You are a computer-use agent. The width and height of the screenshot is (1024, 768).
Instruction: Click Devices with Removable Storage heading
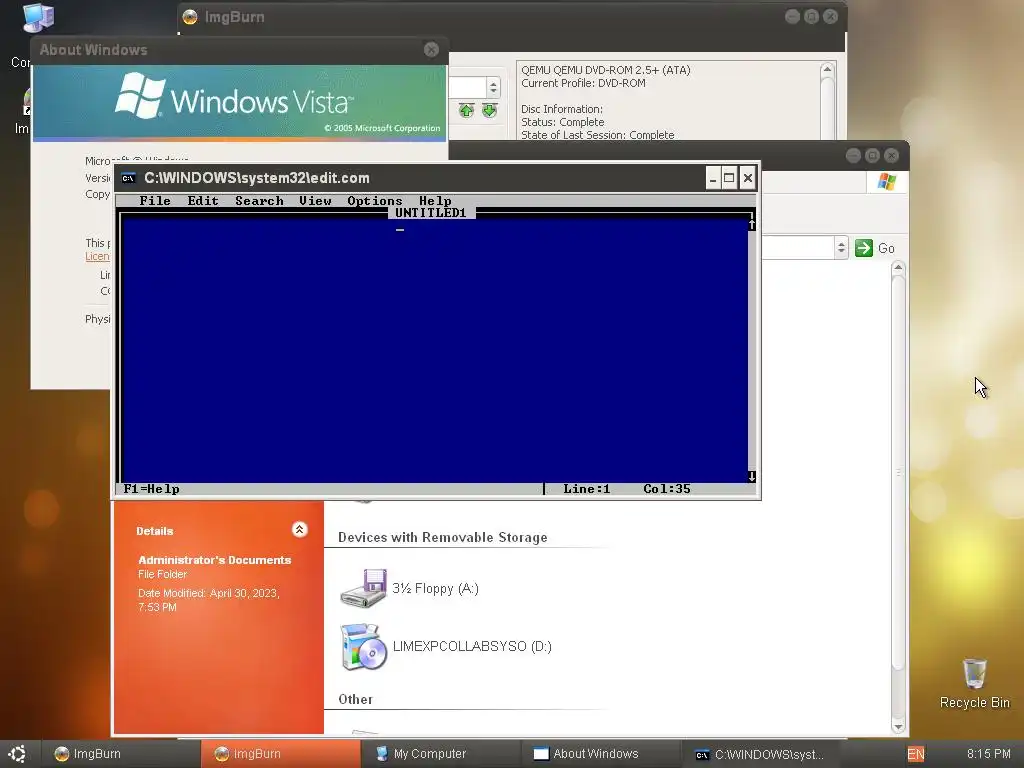[x=442, y=537]
